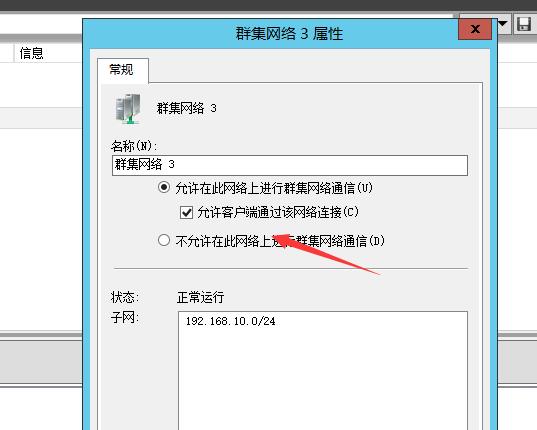The image size is (537, 430).
Task: Click label text 允许客户端通过该网络连接(C)
Action: click(x=278, y=212)
